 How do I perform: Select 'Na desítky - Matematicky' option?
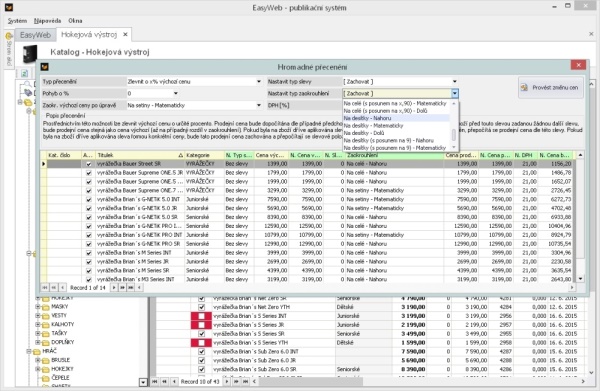(x=396, y=125)
